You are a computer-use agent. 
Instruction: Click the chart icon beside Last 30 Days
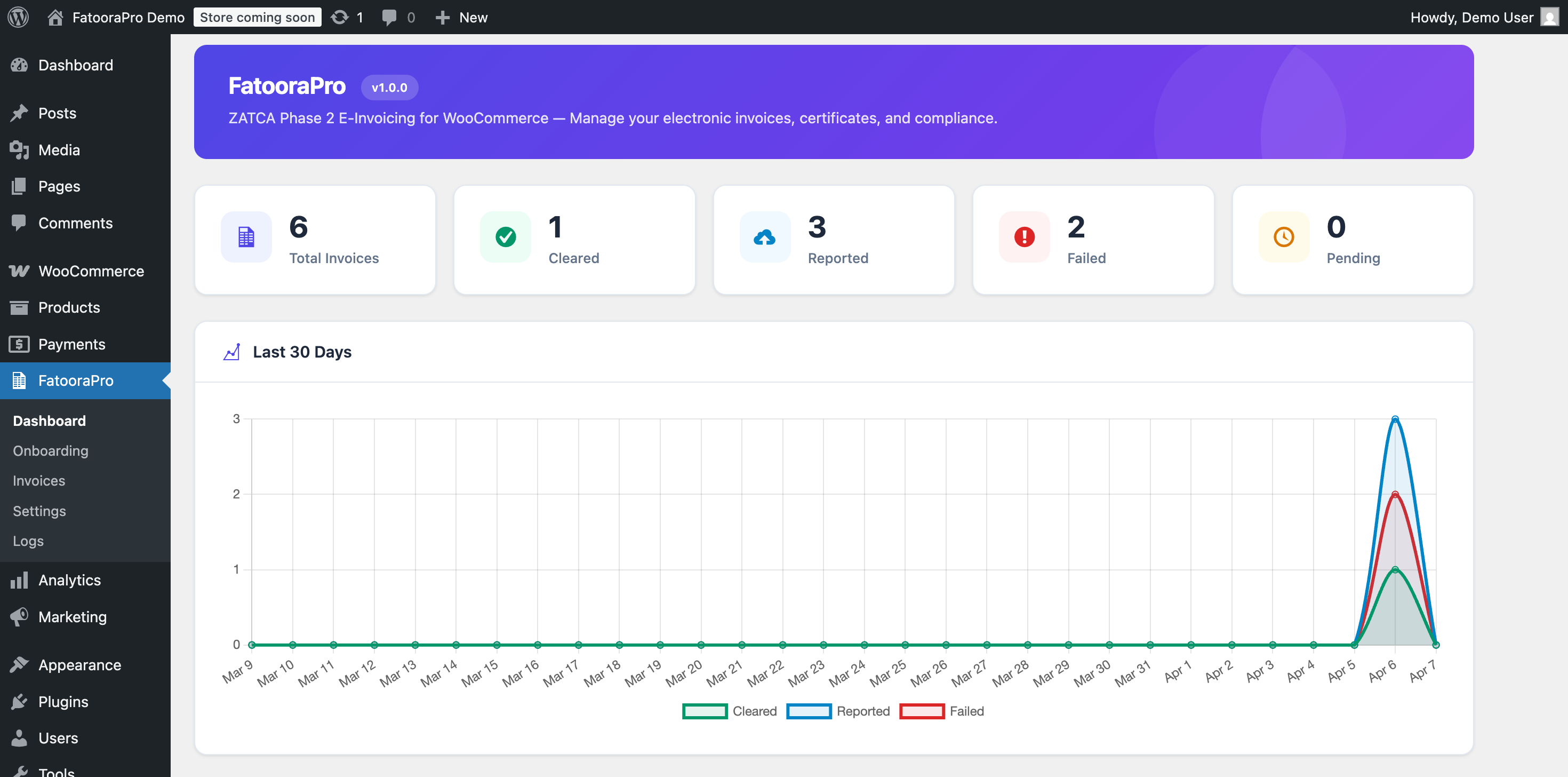231,352
